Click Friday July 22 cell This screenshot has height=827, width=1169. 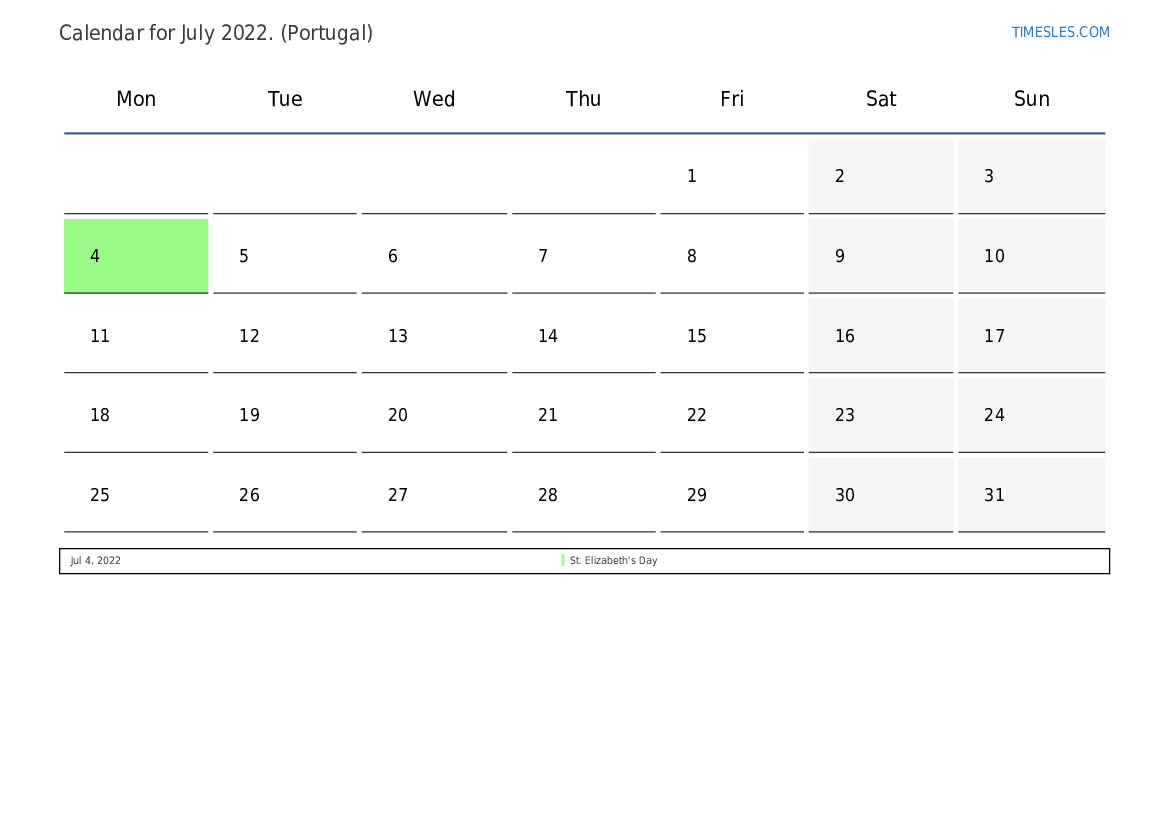(x=732, y=415)
